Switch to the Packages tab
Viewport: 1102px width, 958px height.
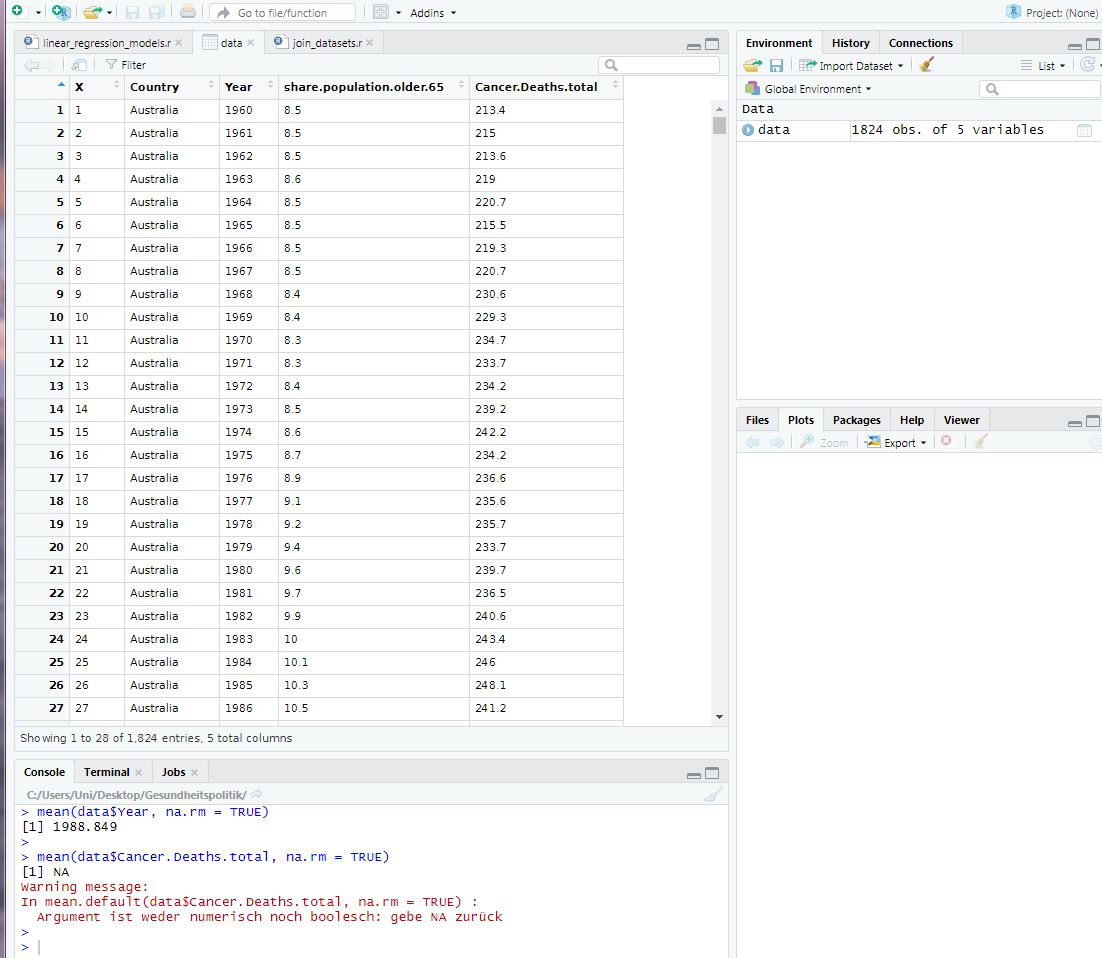pos(856,420)
